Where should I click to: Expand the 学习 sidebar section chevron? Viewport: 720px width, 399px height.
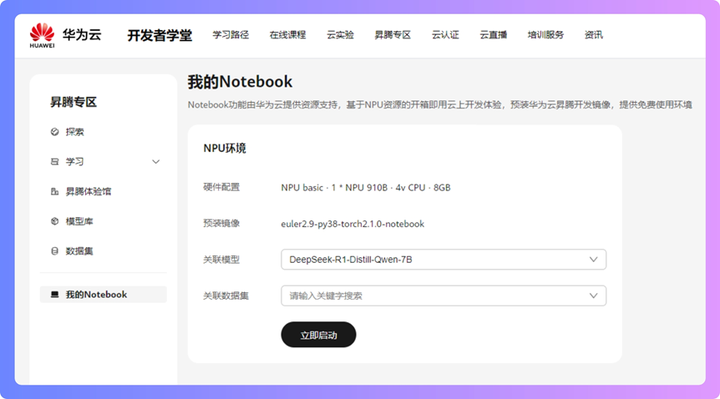pyautogui.click(x=156, y=162)
